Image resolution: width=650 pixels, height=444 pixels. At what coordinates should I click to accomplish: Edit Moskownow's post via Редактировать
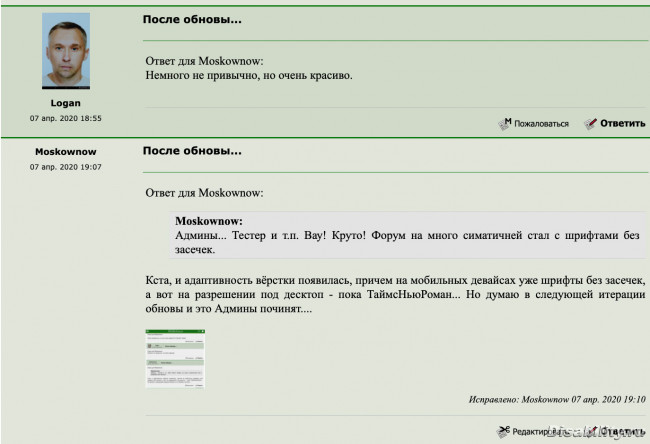click(x=541, y=432)
